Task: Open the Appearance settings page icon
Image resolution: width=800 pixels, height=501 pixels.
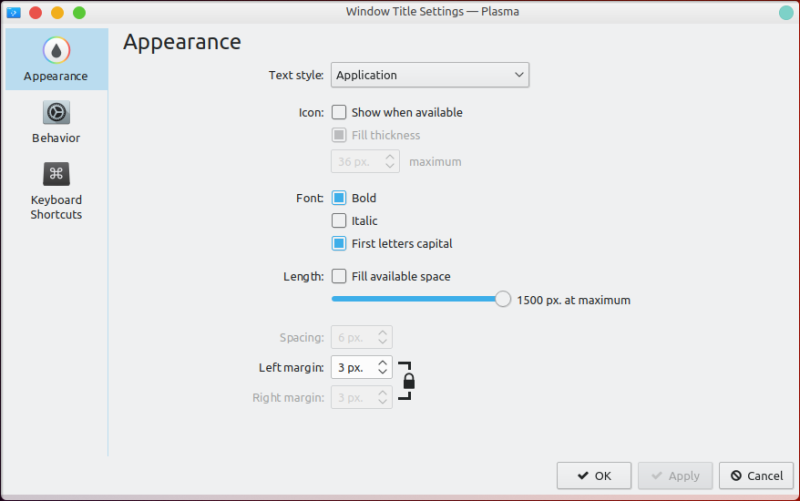Action: 56,50
